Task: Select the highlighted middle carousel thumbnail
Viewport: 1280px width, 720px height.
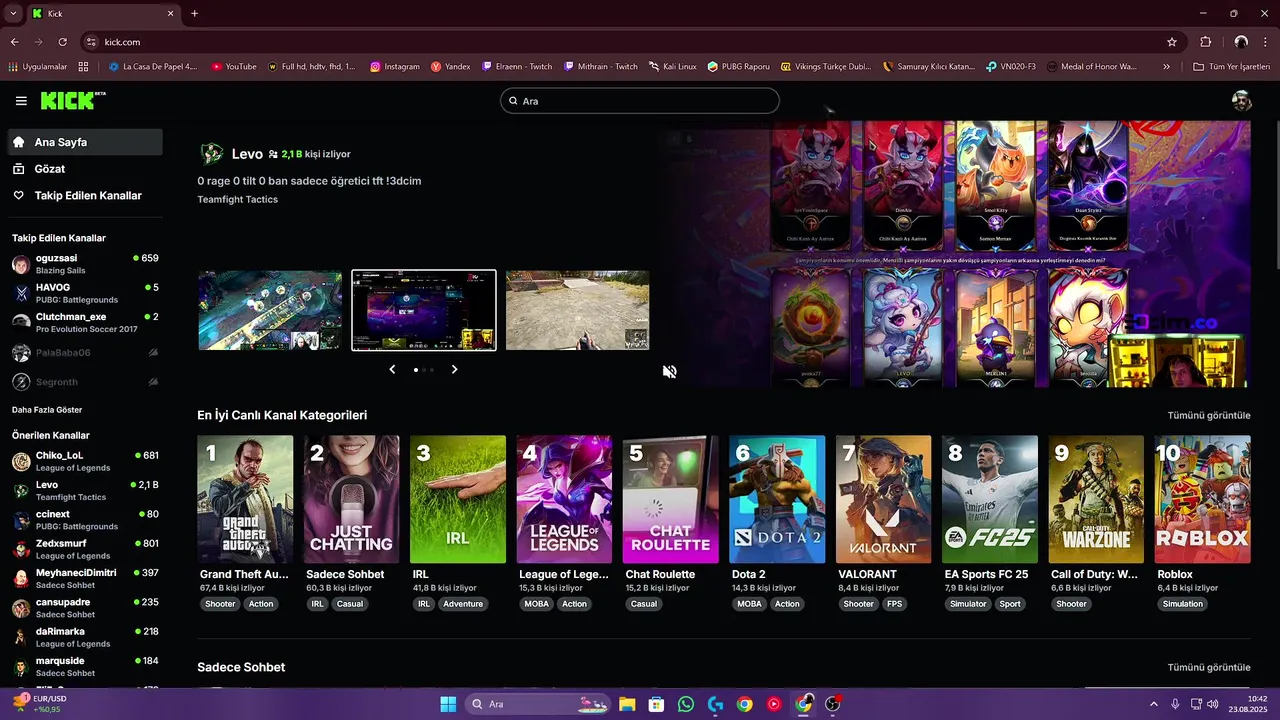Action: (x=424, y=310)
